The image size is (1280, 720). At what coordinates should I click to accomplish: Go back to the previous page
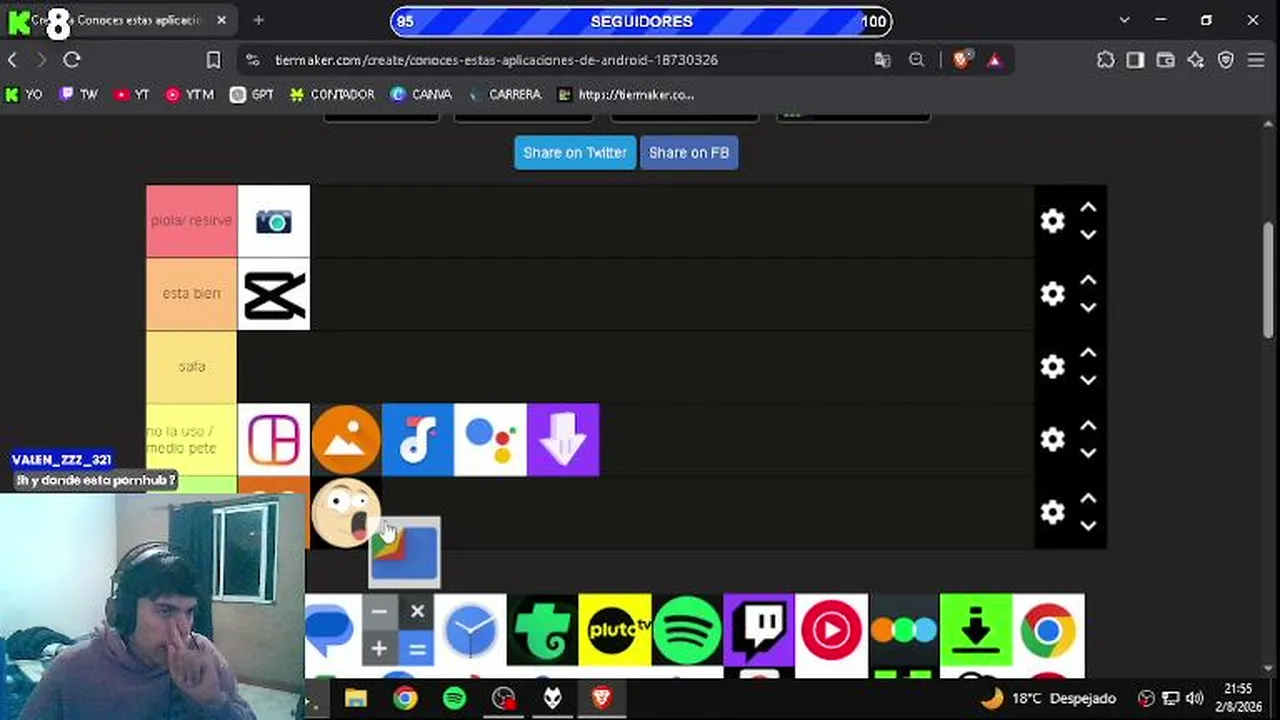[x=12, y=60]
